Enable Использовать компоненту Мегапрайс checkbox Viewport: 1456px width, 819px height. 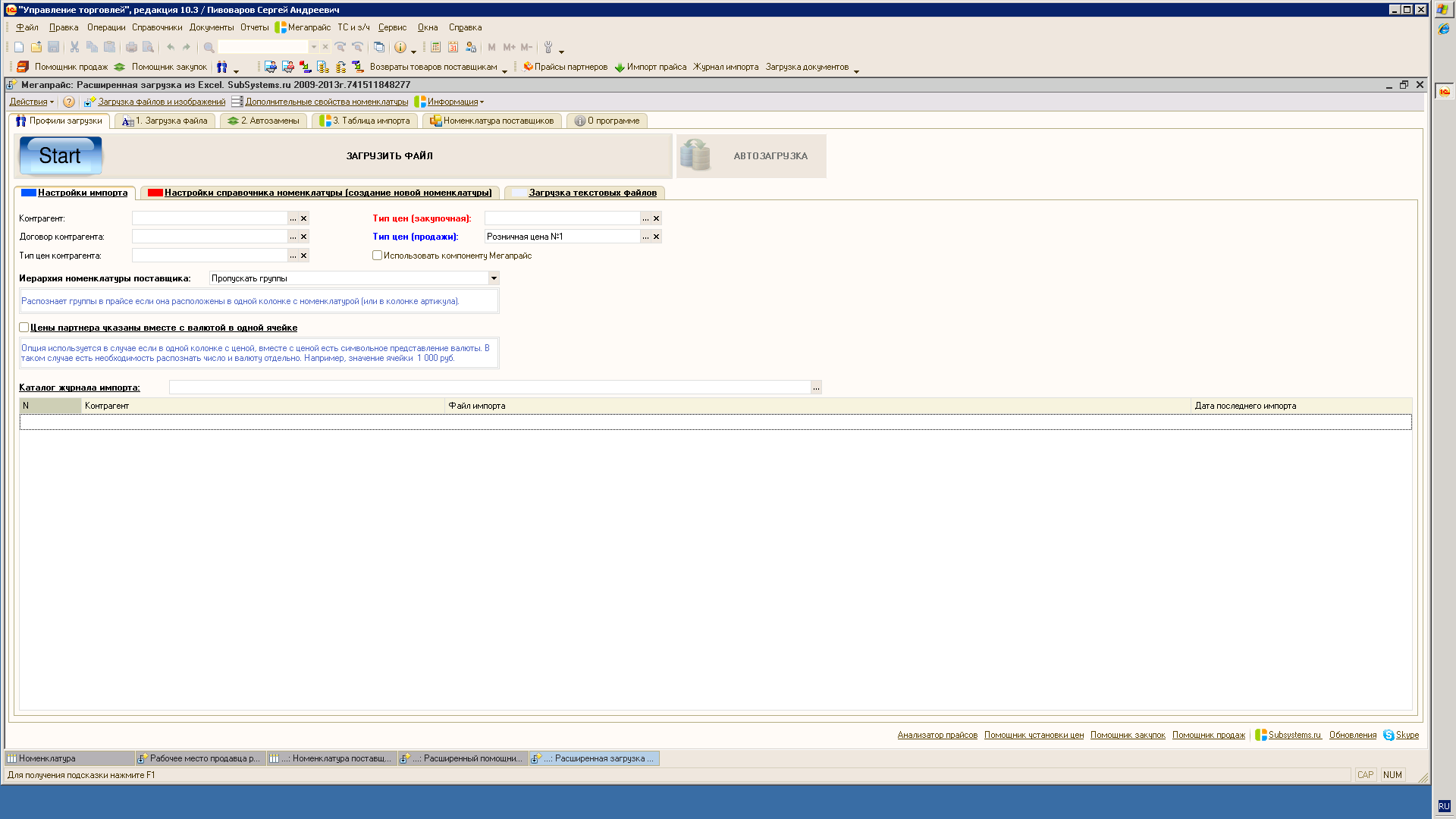coord(377,256)
